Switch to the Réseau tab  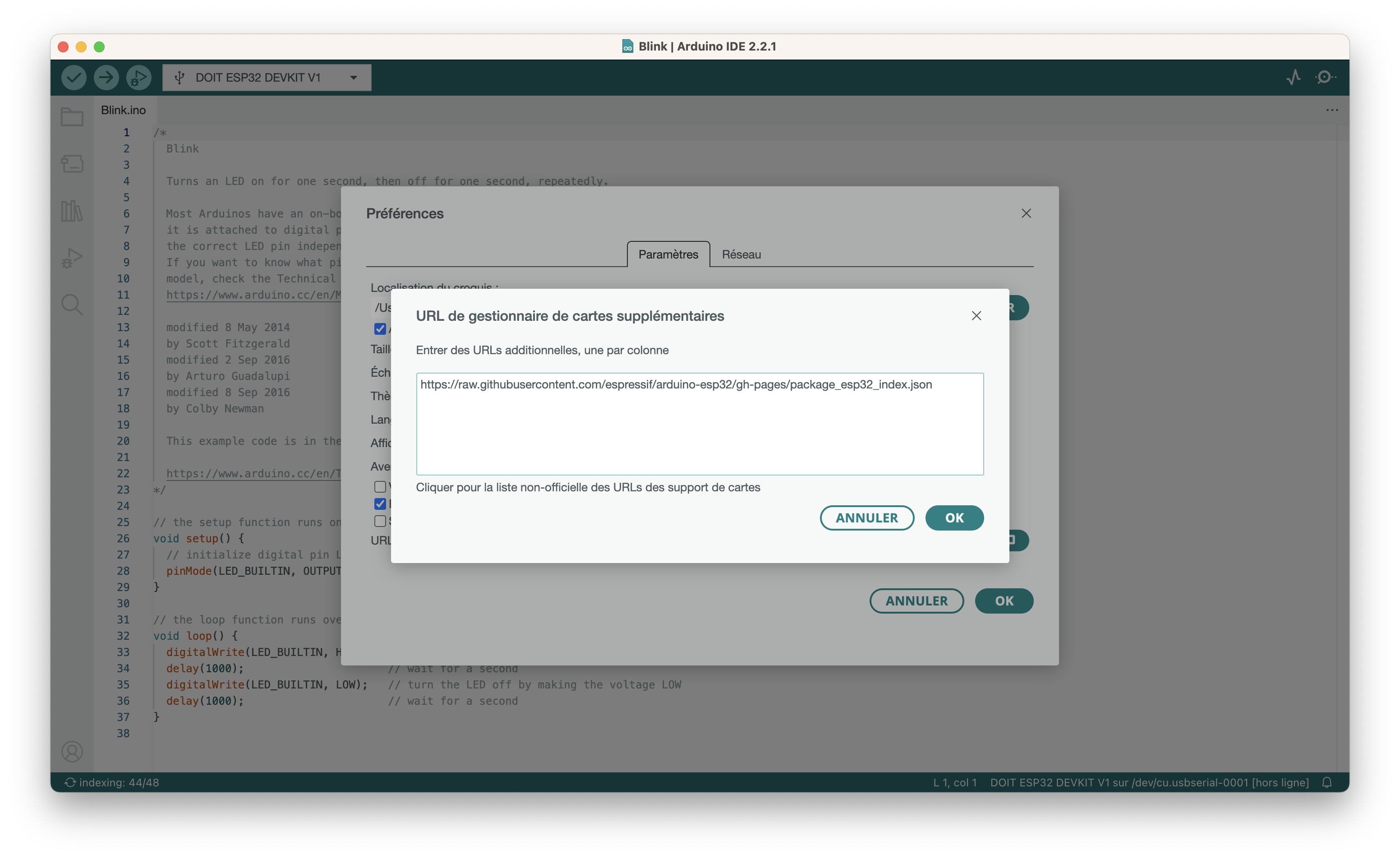tap(741, 254)
